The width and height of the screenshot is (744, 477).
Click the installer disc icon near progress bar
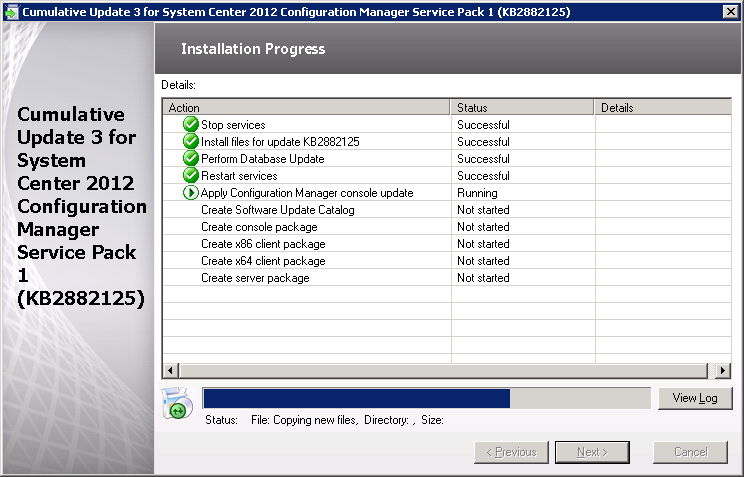tap(177, 403)
